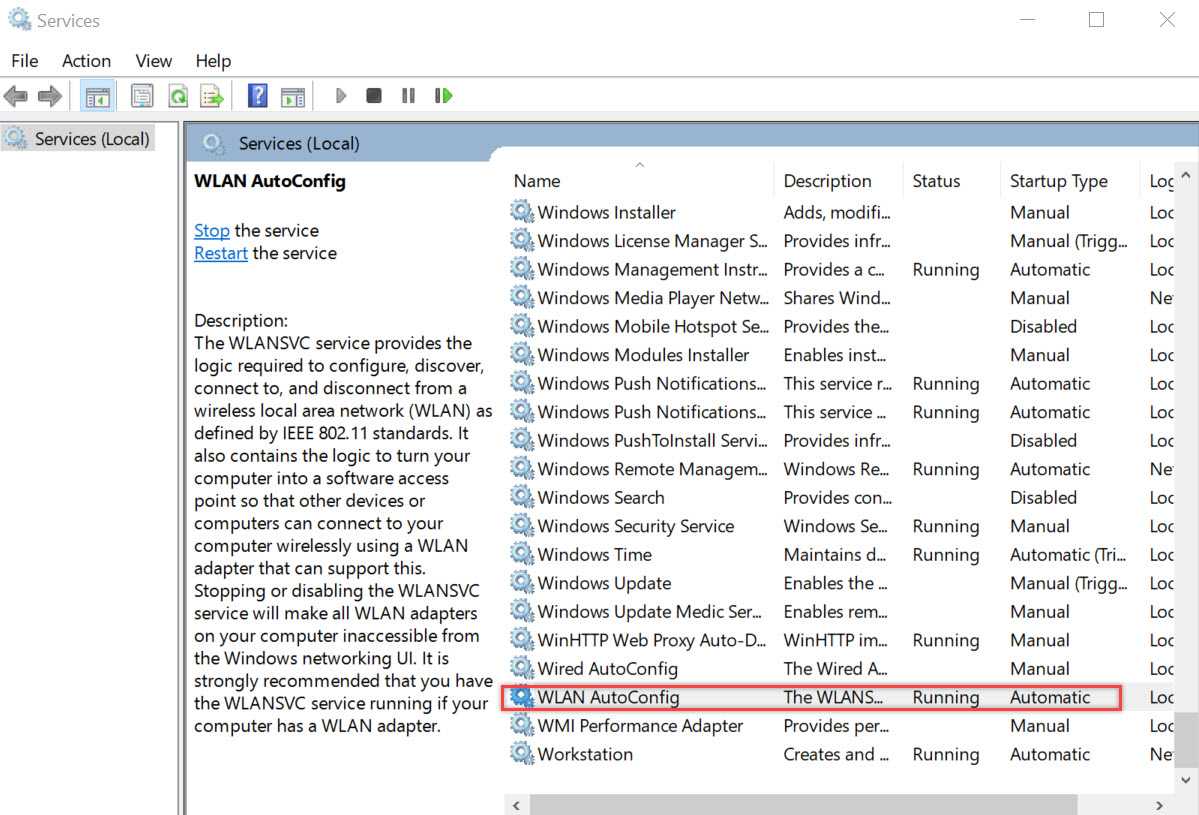Toggle the Show/Hide Console Tree icon
This screenshot has height=815, width=1199.
coord(98,96)
